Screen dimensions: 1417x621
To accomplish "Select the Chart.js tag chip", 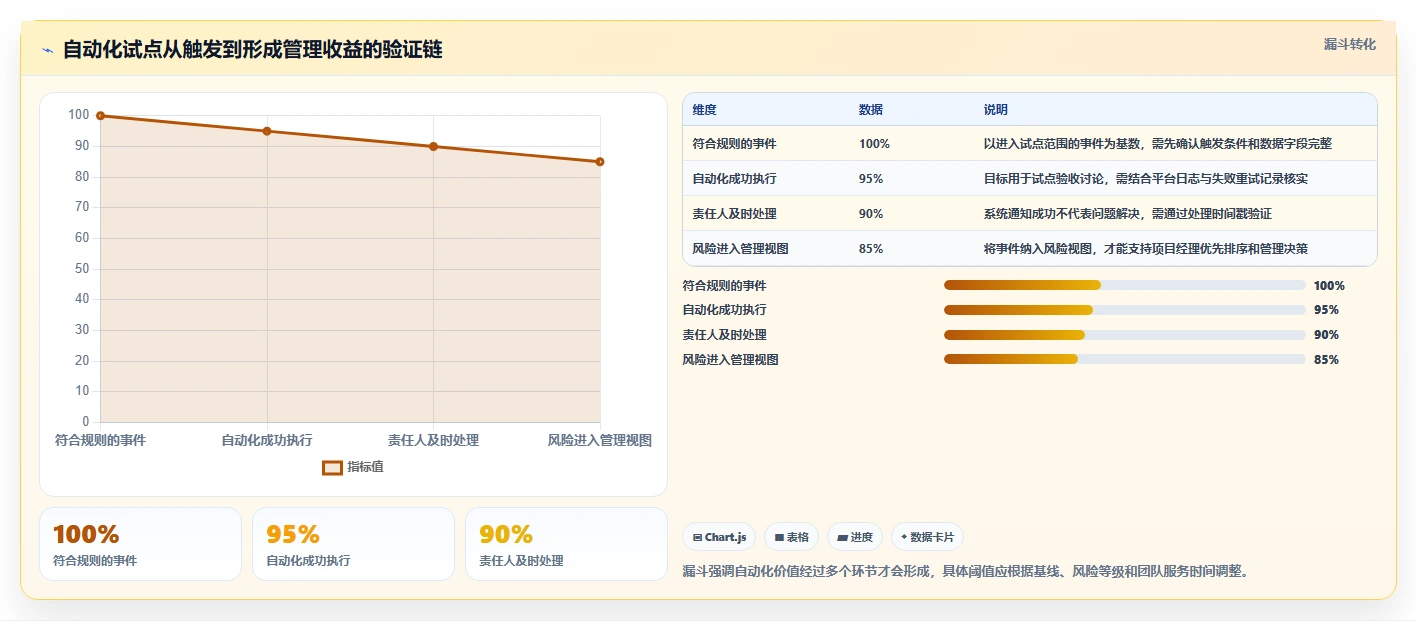I will click(x=719, y=537).
